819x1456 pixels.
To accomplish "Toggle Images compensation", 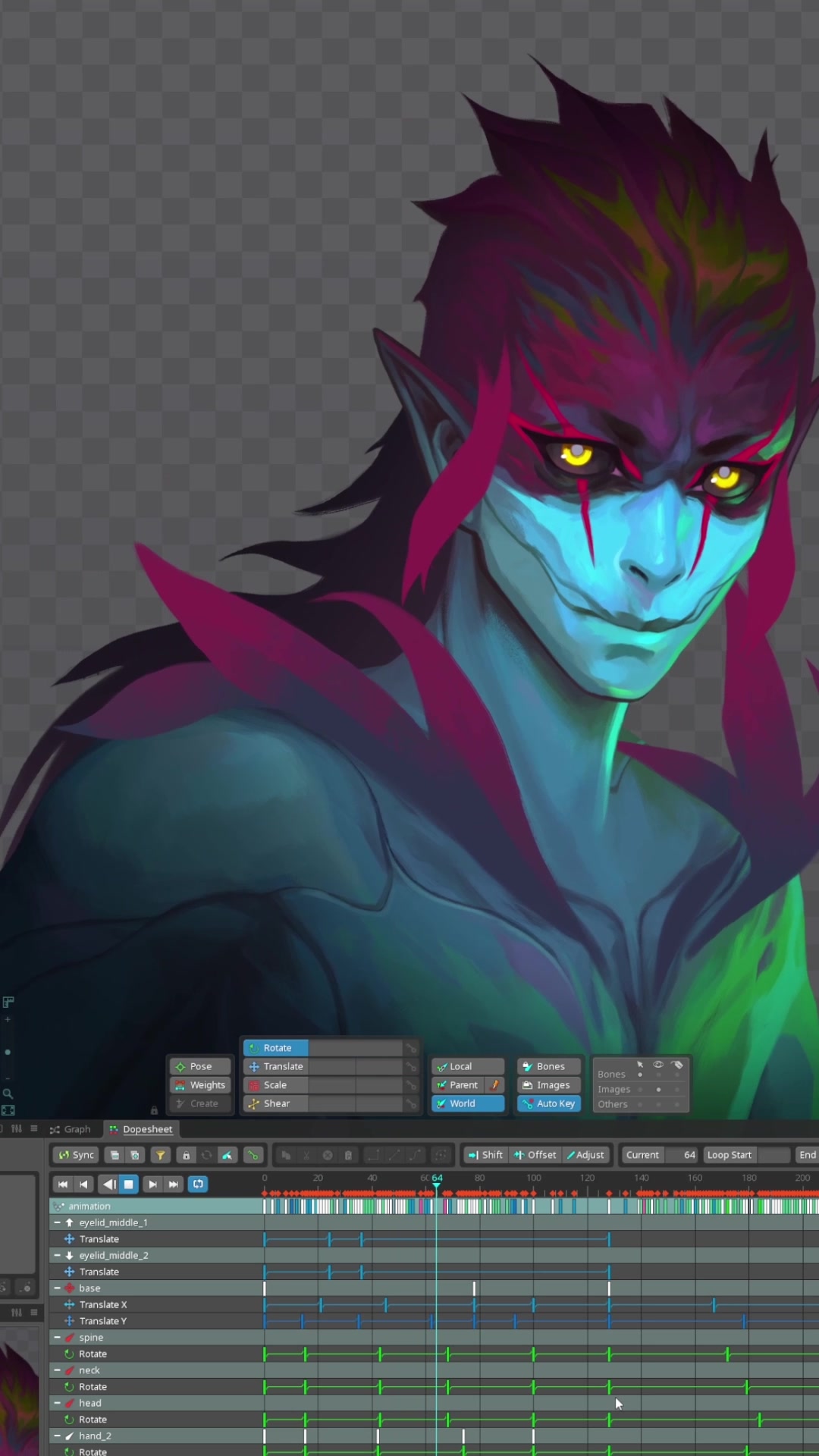I will coord(549,1085).
